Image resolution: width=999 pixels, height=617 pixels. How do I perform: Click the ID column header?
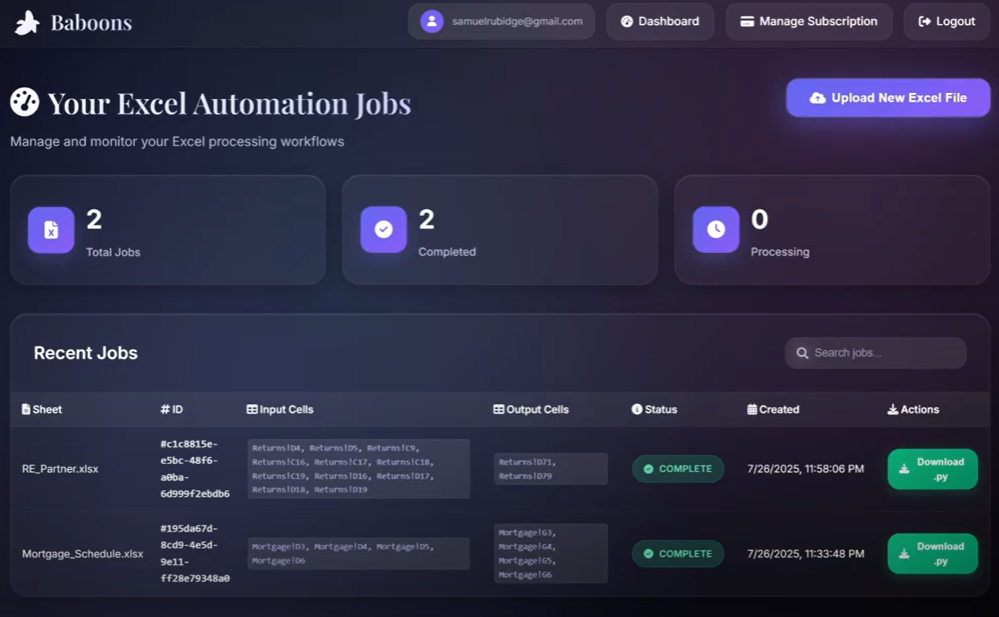pyautogui.click(x=171, y=409)
